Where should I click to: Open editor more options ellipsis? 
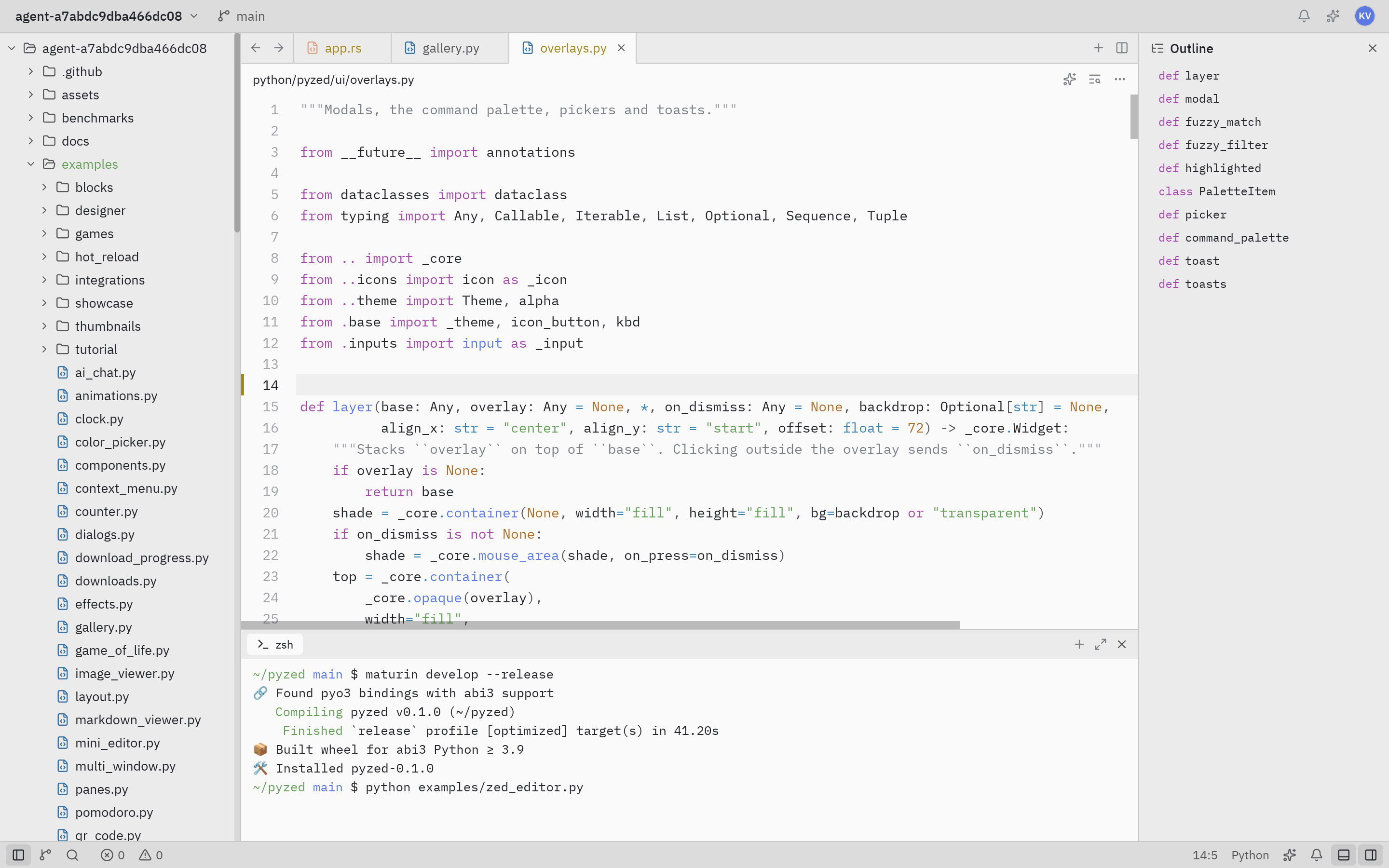pyautogui.click(x=1120, y=79)
